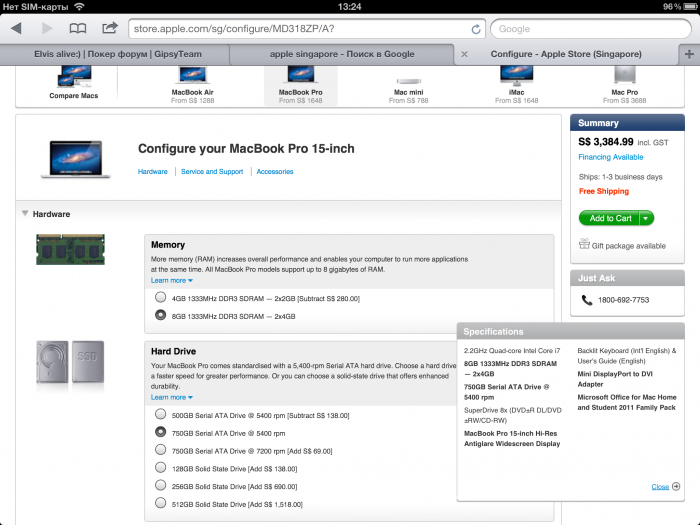Choose MacBook Pro in product strip
The image size is (700, 525).
tap(300, 85)
